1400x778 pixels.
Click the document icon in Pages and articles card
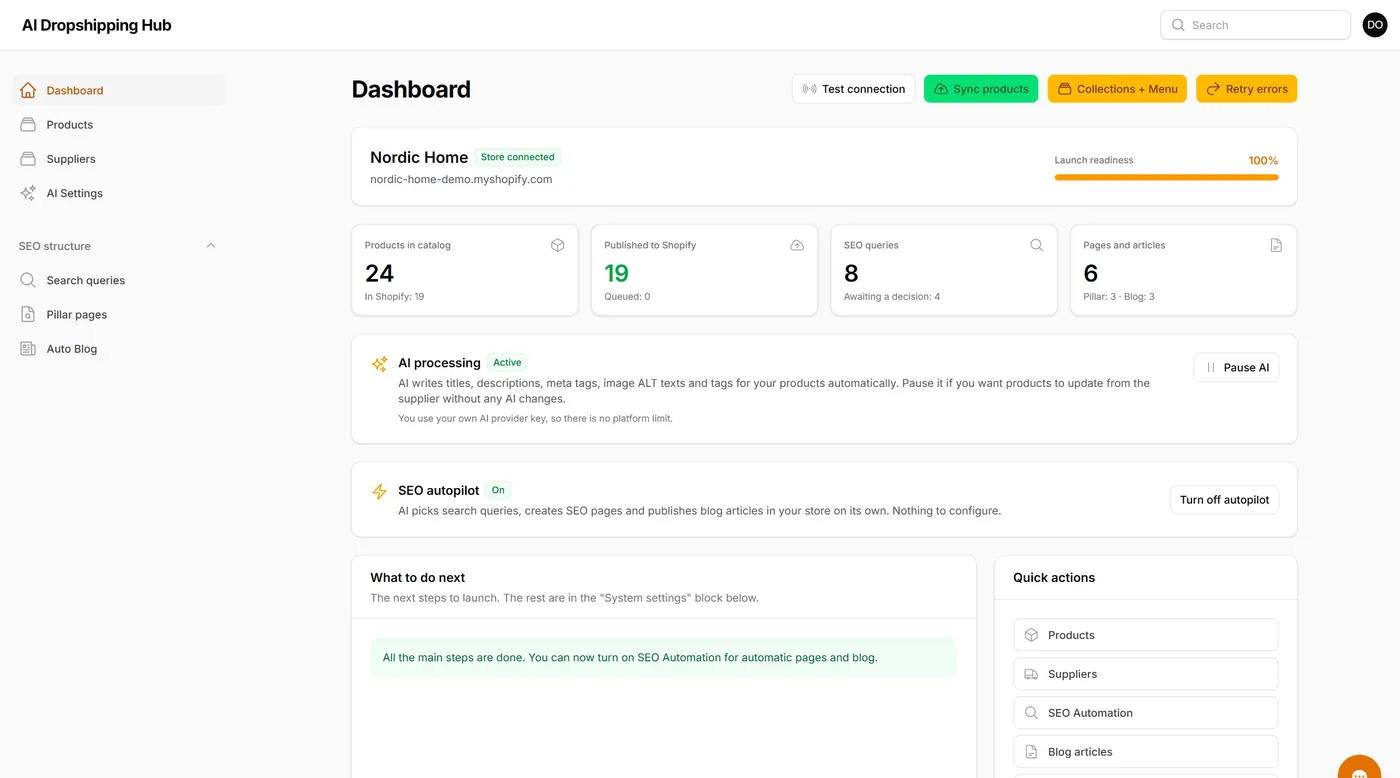point(1276,245)
